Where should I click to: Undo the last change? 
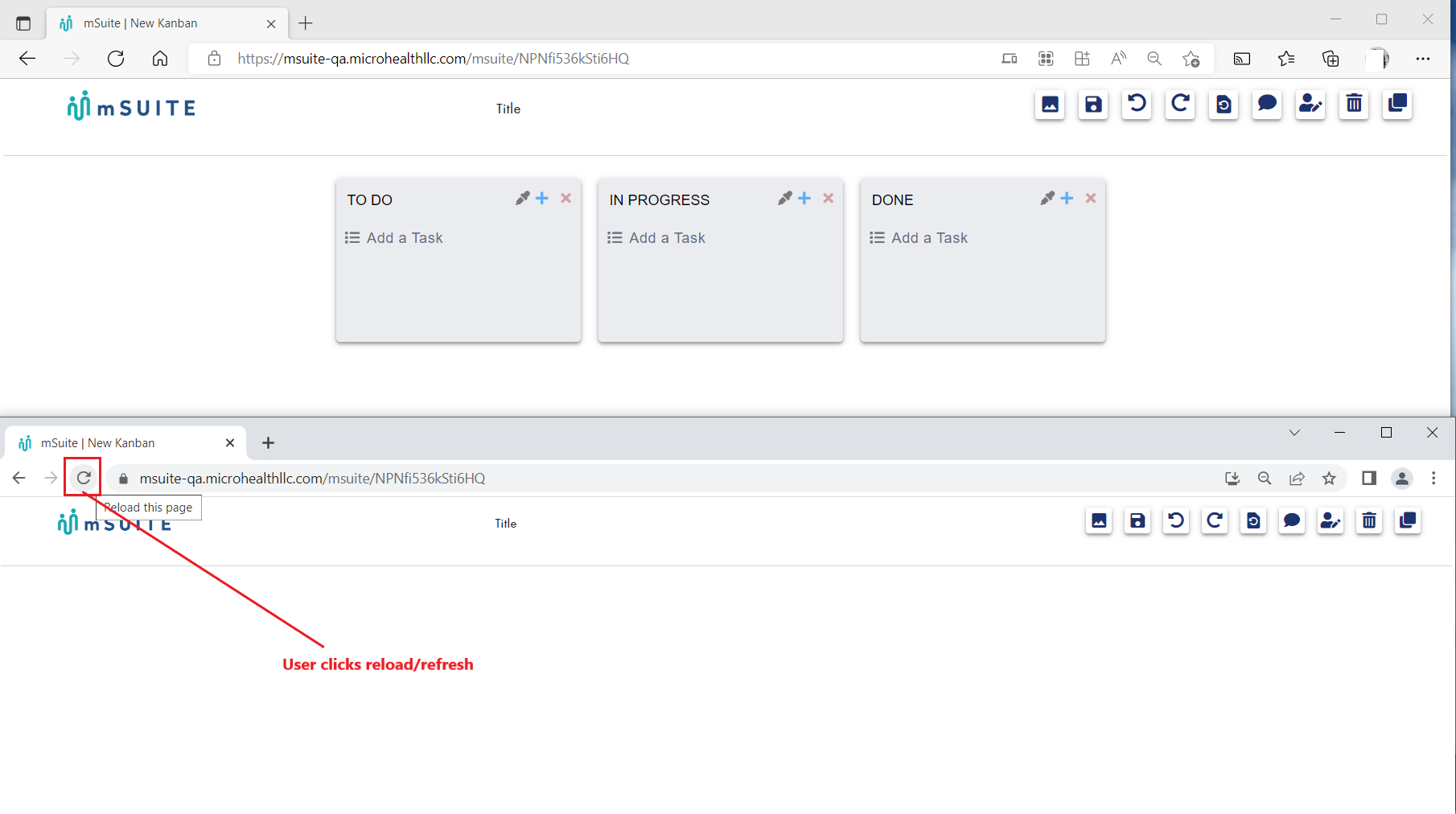[x=1136, y=105]
